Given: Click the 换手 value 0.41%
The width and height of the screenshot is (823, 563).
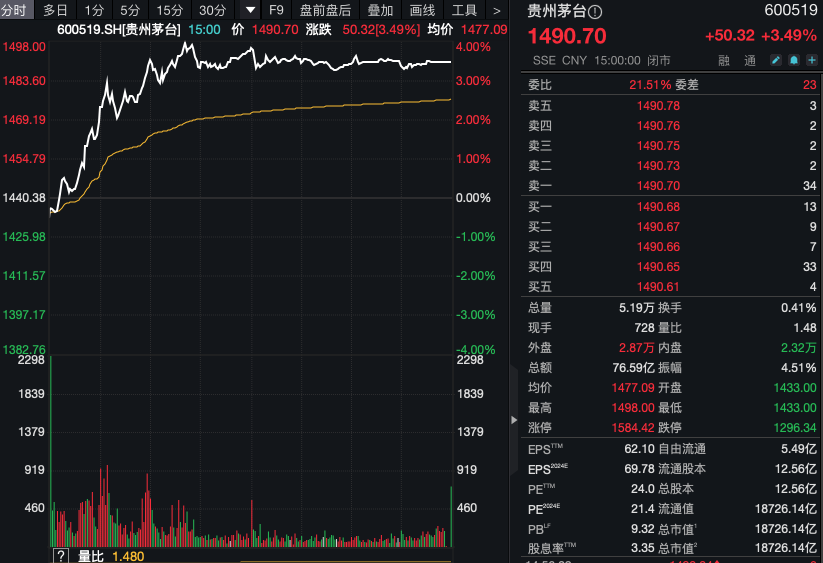Looking at the screenshot, I should point(798,307).
